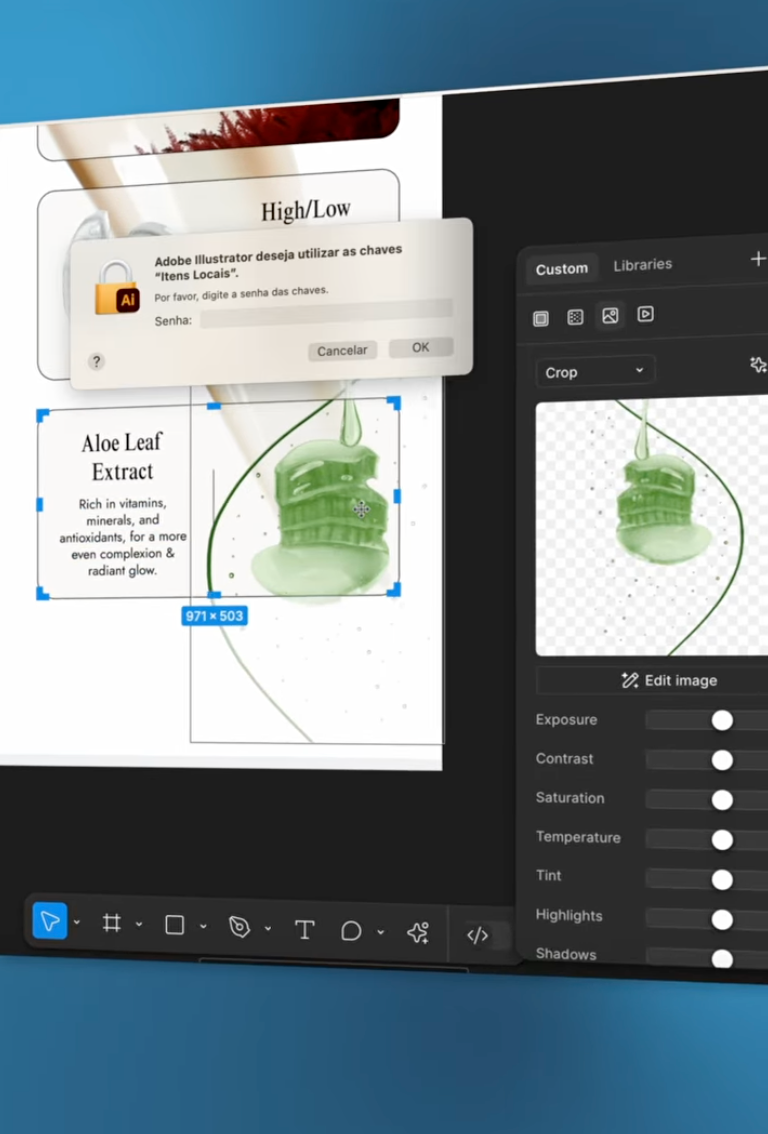This screenshot has height=1134, width=768.
Task: Click the Contrast slider handle
Action: click(x=722, y=760)
